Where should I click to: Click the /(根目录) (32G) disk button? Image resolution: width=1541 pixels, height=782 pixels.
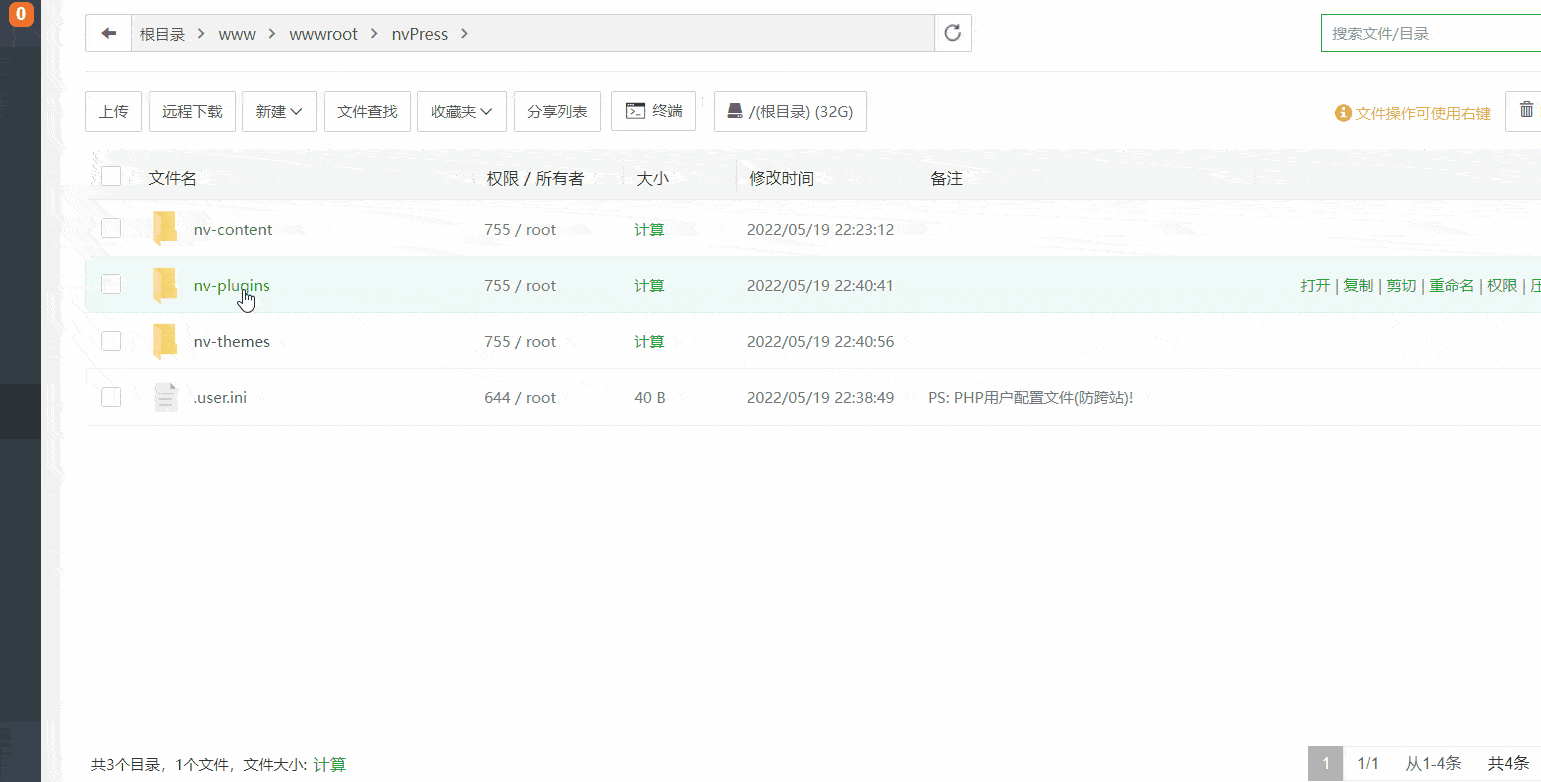[x=790, y=111]
